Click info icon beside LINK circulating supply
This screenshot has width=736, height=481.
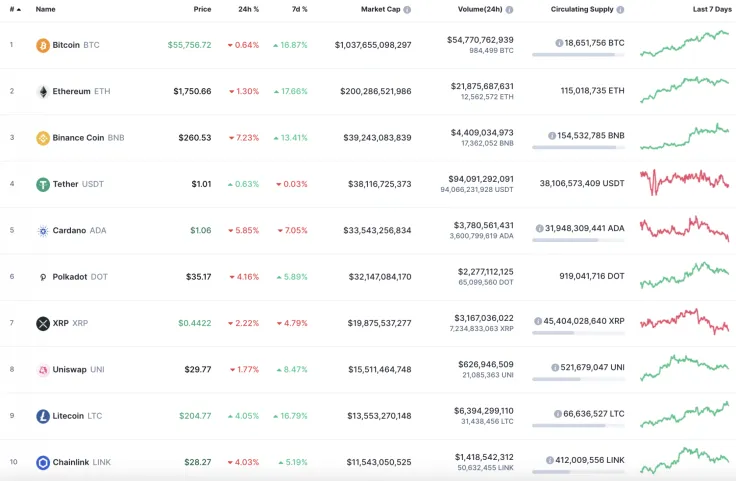pos(550,460)
